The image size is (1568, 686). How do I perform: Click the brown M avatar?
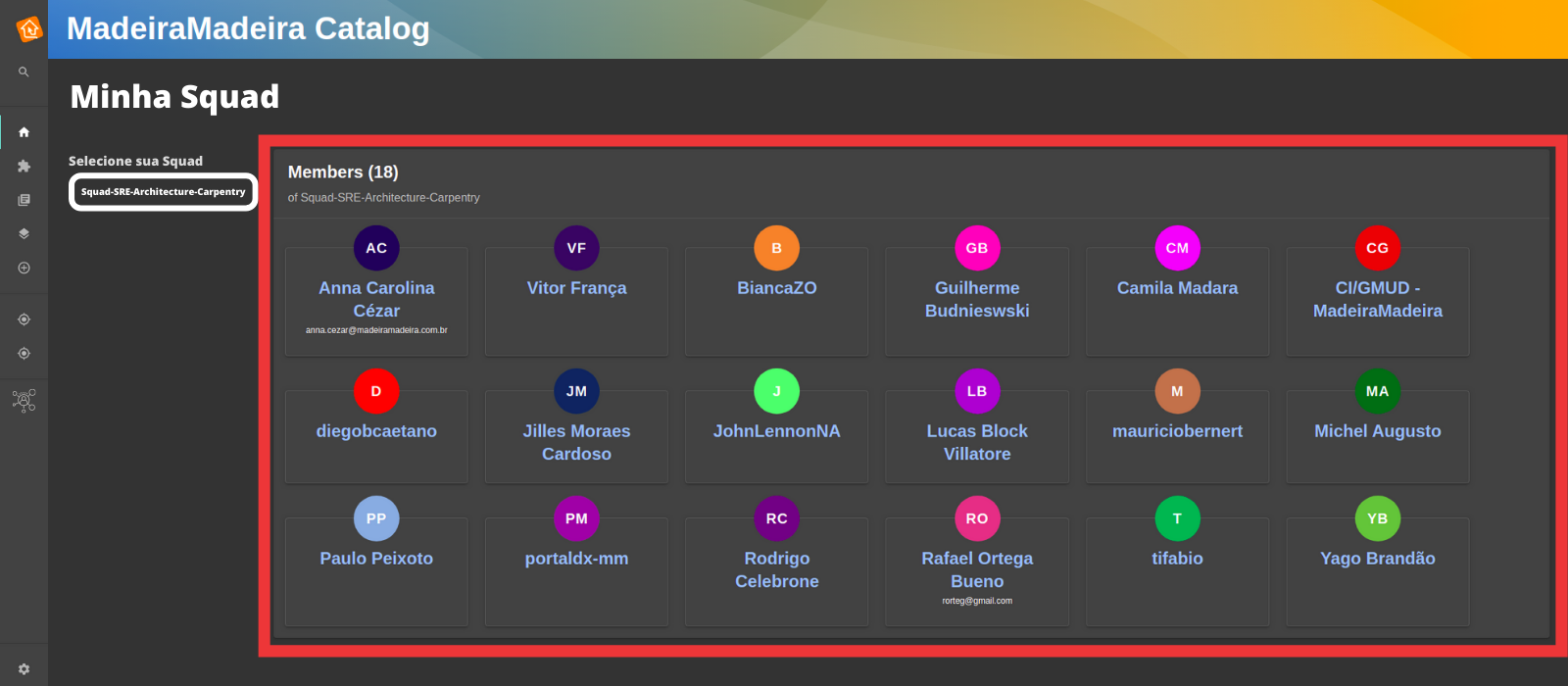(x=1177, y=391)
